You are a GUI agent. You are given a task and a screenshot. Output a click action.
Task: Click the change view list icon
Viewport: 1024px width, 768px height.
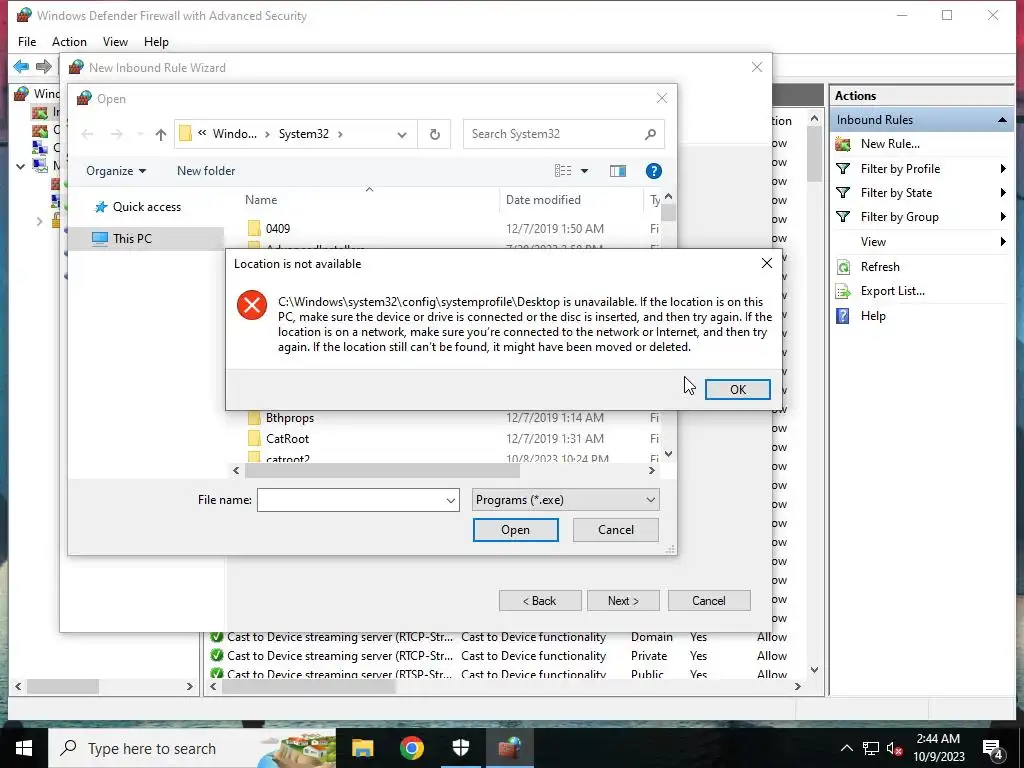(563, 171)
